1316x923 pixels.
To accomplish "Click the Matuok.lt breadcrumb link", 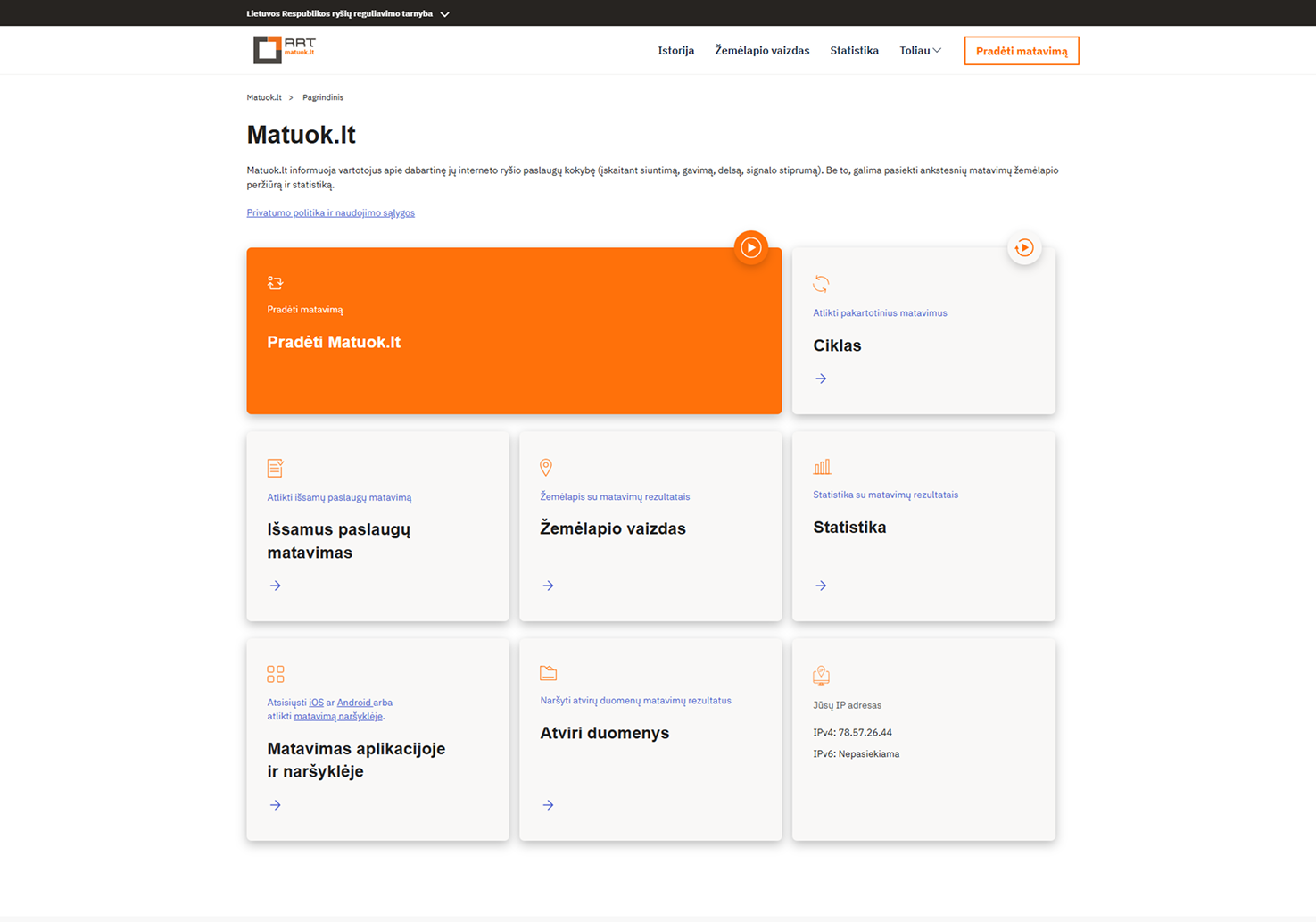I will (264, 97).
